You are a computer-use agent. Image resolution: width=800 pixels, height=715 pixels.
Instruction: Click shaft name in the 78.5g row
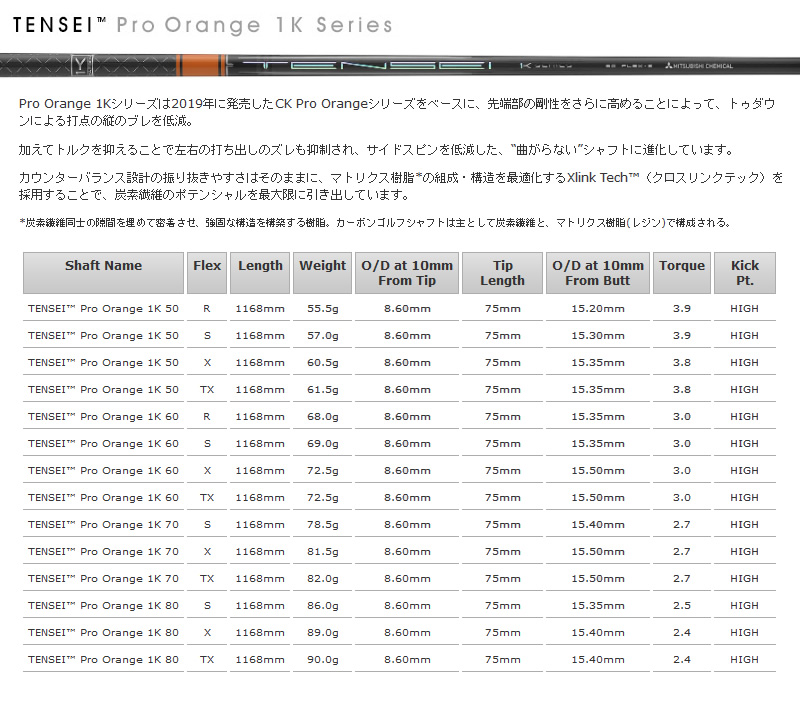pyautogui.click(x=103, y=525)
